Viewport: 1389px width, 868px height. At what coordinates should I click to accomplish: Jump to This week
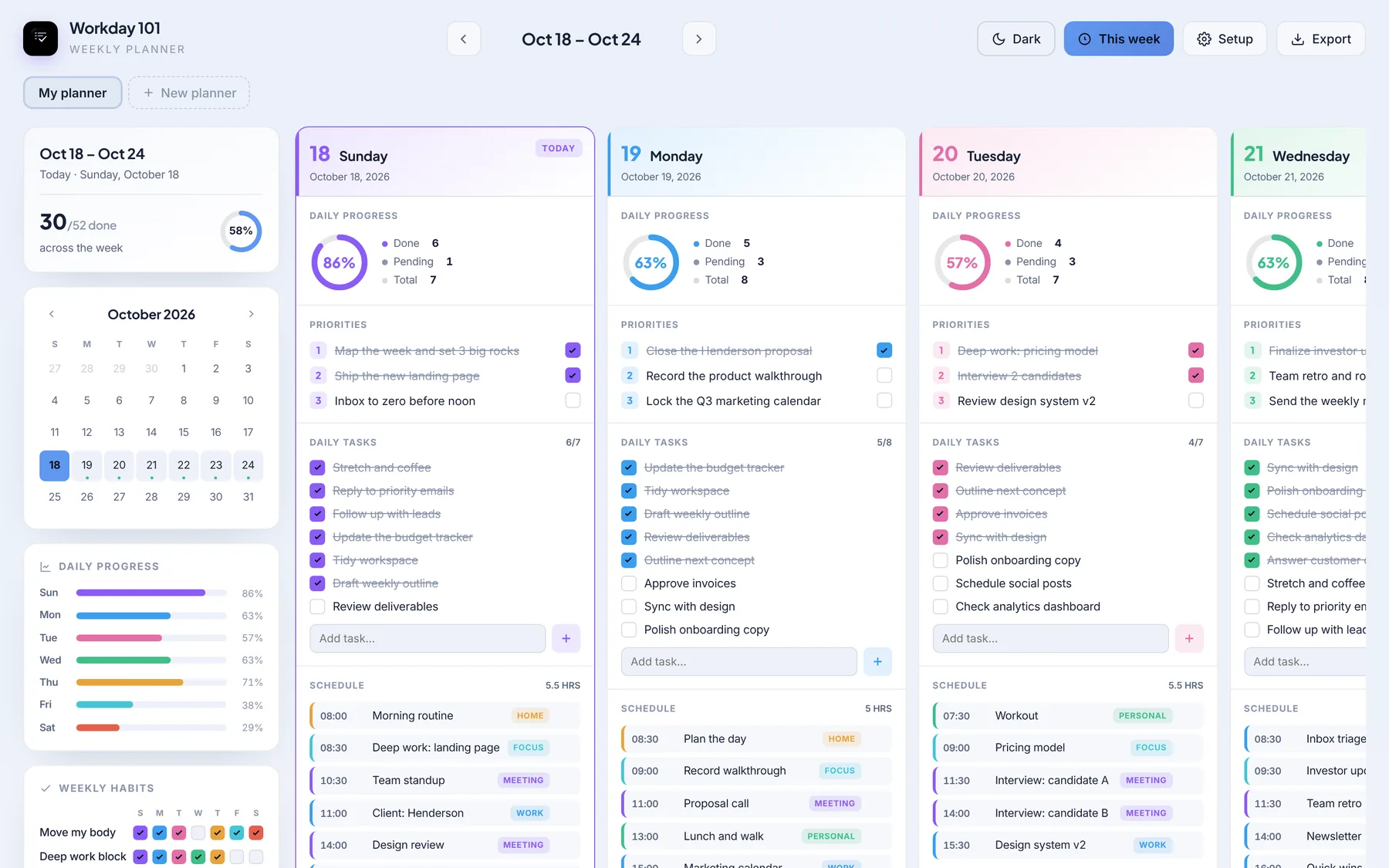click(x=1118, y=39)
